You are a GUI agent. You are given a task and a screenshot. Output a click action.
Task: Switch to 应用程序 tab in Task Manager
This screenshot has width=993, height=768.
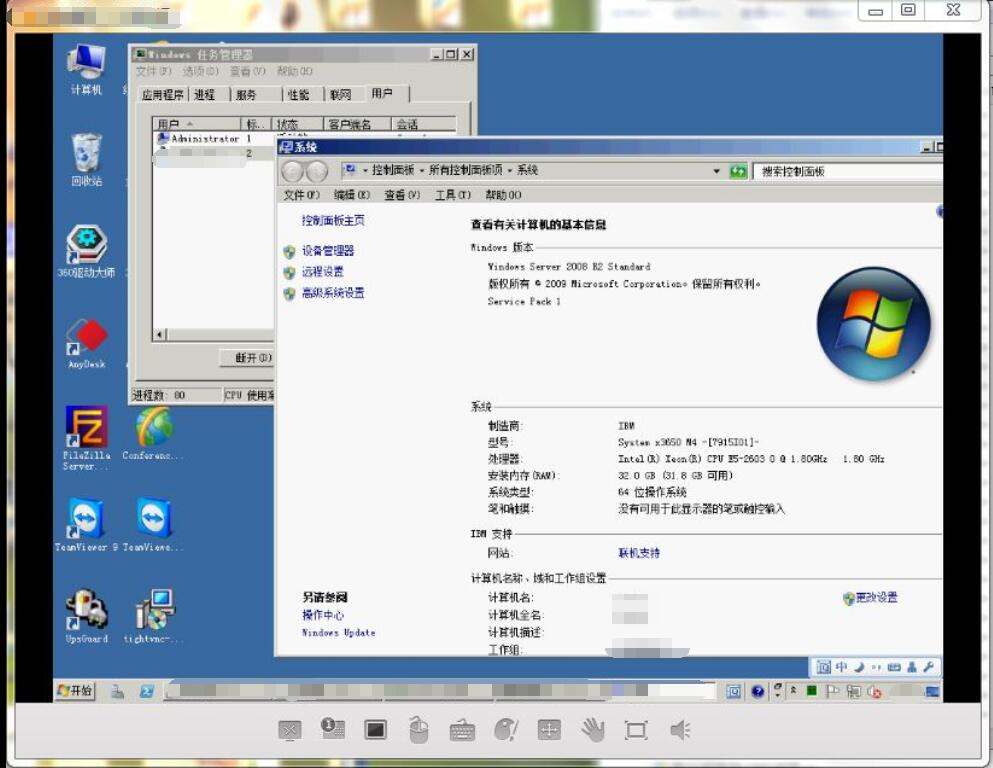(x=163, y=95)
